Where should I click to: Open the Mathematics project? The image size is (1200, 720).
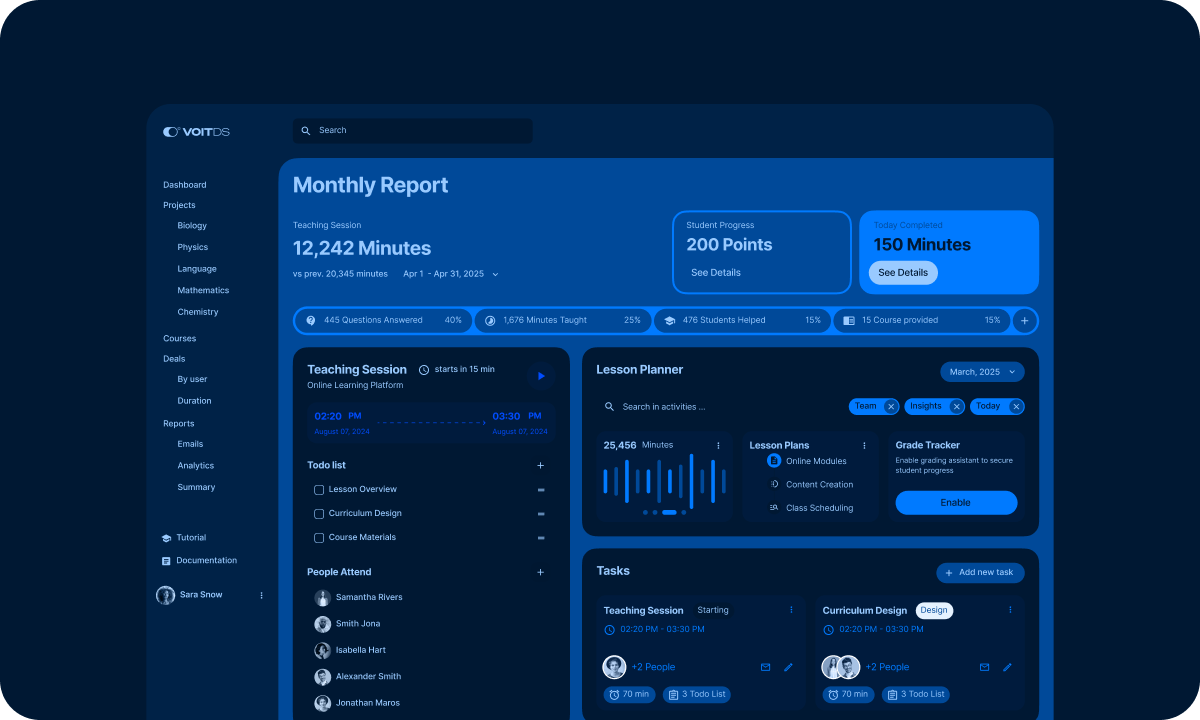click(x=203, y=290)
